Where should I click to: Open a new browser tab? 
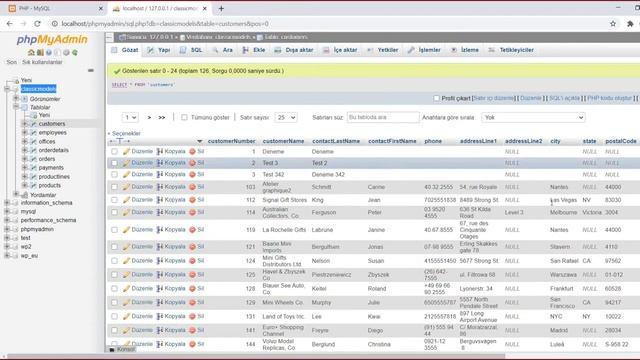tap(221, 8)
